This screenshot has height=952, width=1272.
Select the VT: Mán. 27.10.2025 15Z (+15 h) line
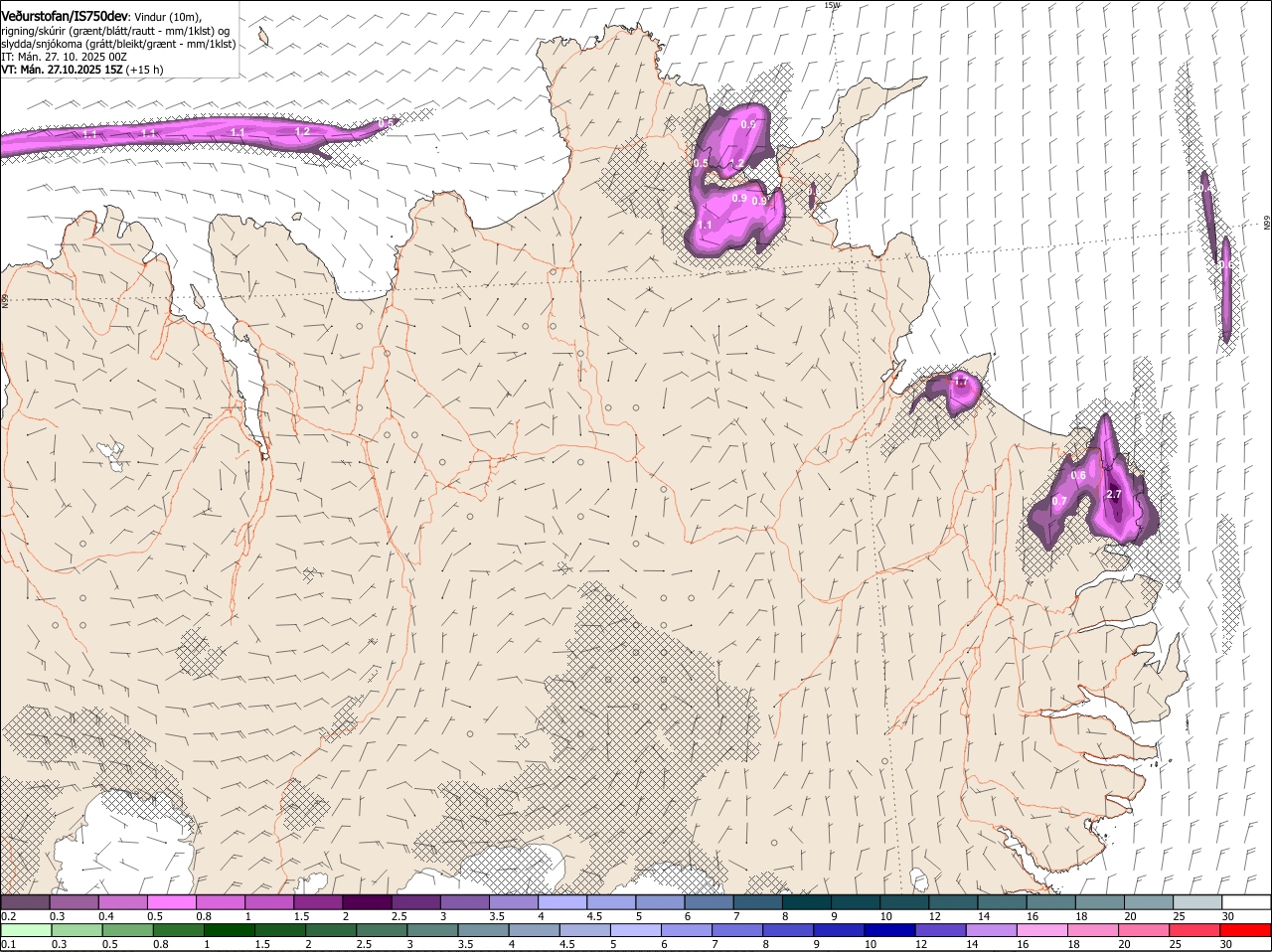81,70
